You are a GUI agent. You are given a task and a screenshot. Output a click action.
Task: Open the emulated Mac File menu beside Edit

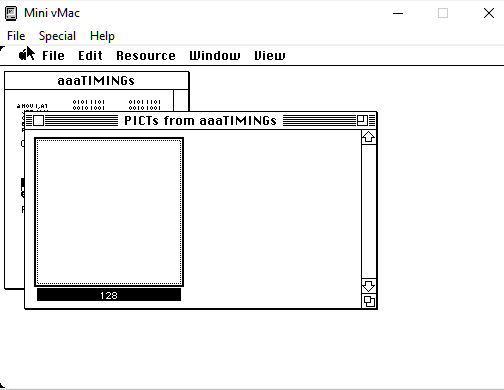(x=53, y=55)
